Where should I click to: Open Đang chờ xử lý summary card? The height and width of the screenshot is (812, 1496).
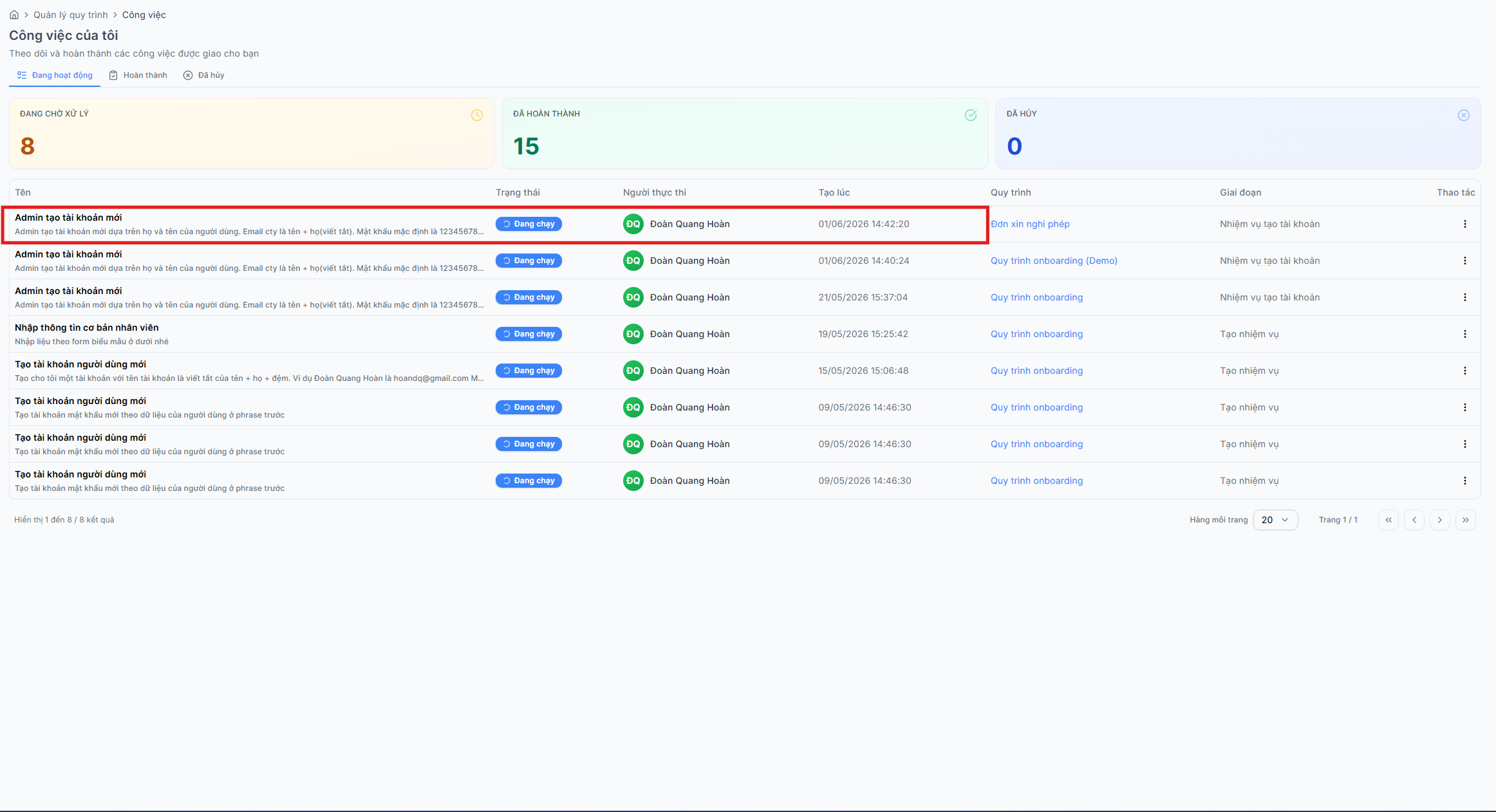(252, 133)
